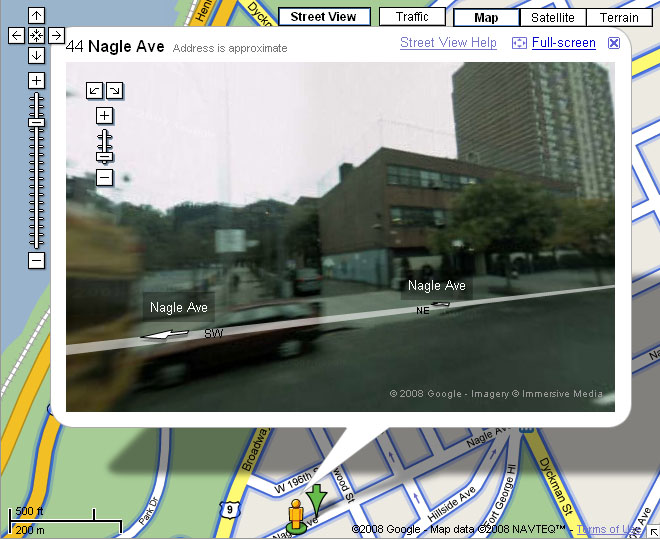660x540 pixels.
Task: Click the Address is approximate note
Action: 230,48
